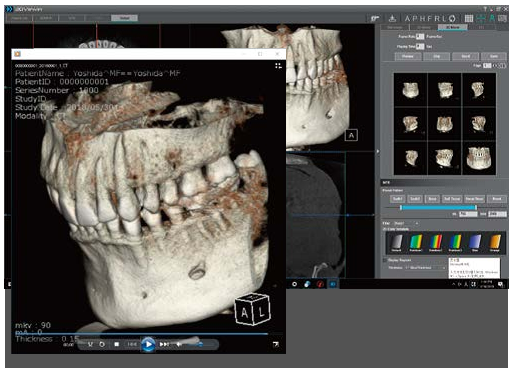The width and height of the screenshot is (512, 371).
Task: Click the teal crosshair lines icon
Action: tap(481, 18)
